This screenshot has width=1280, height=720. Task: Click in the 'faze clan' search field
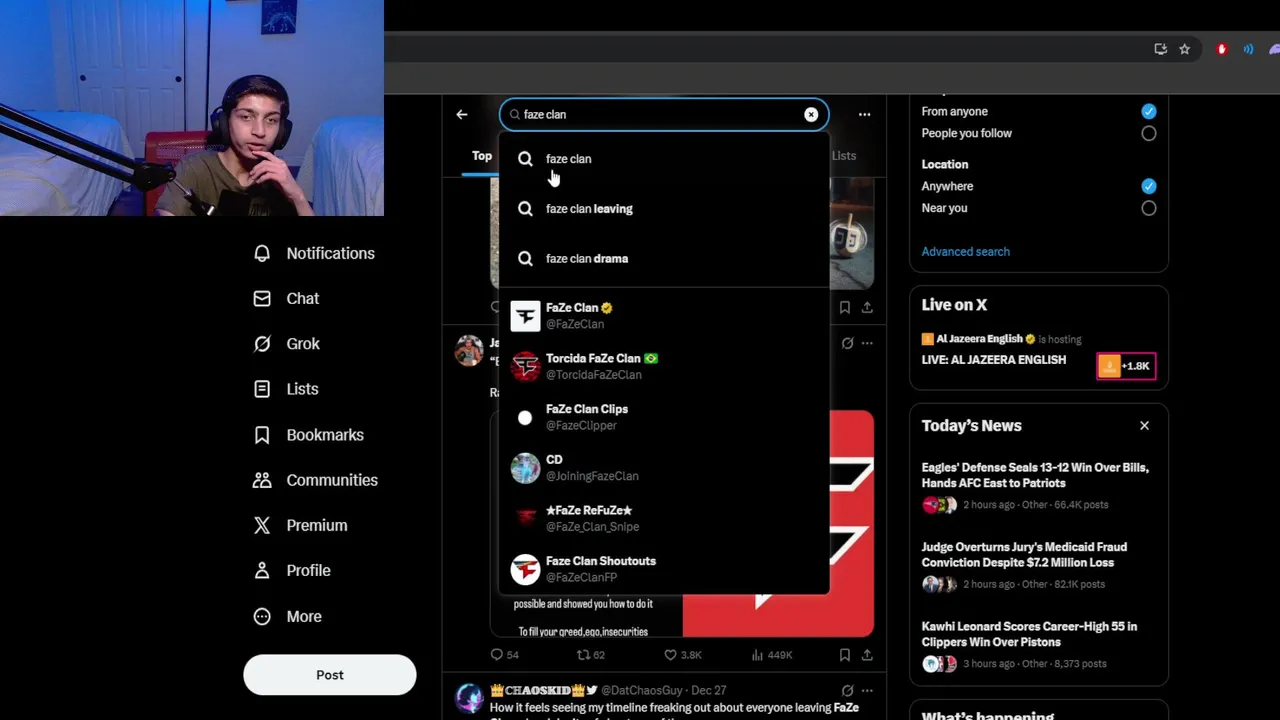[x=664, y=114]
